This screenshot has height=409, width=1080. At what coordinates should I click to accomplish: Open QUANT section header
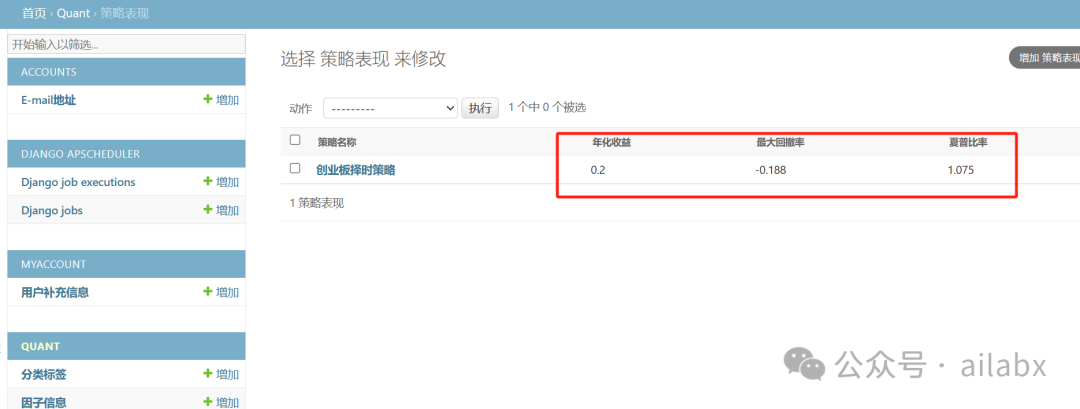tap(41, 346)
